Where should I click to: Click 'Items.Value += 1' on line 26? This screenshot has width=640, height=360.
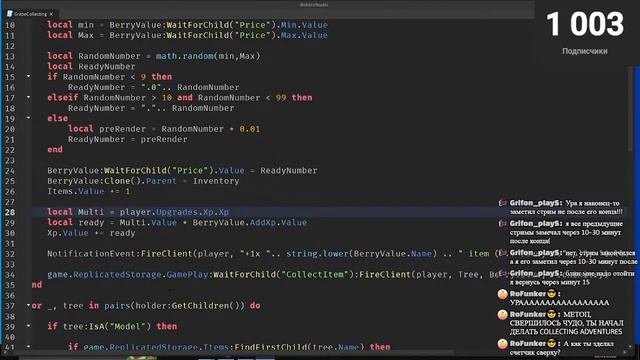pos(89,191)
